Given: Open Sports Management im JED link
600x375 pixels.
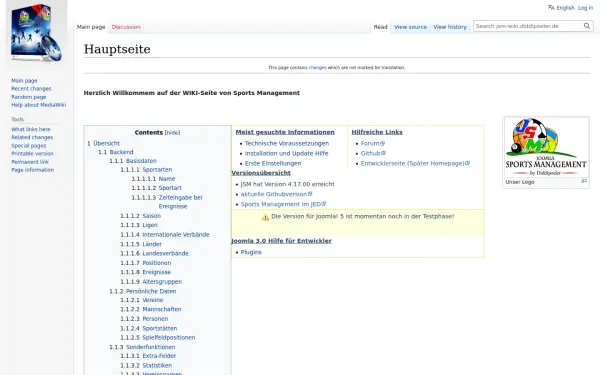Looking at the screenshot, I should (283, 204).
